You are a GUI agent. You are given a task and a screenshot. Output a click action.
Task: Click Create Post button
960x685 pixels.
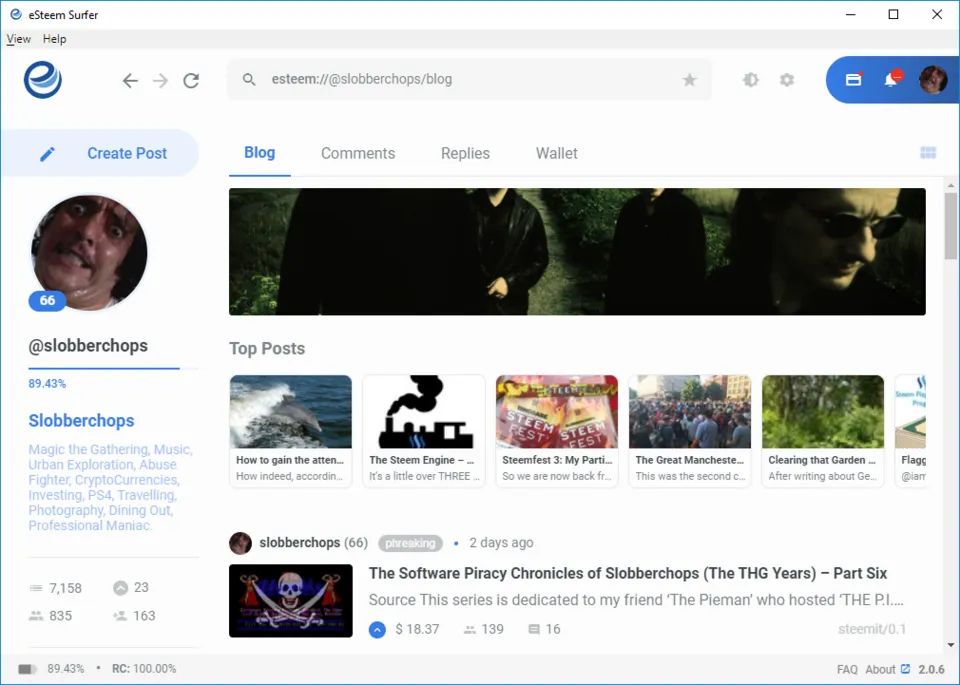[x=100, y=153]
